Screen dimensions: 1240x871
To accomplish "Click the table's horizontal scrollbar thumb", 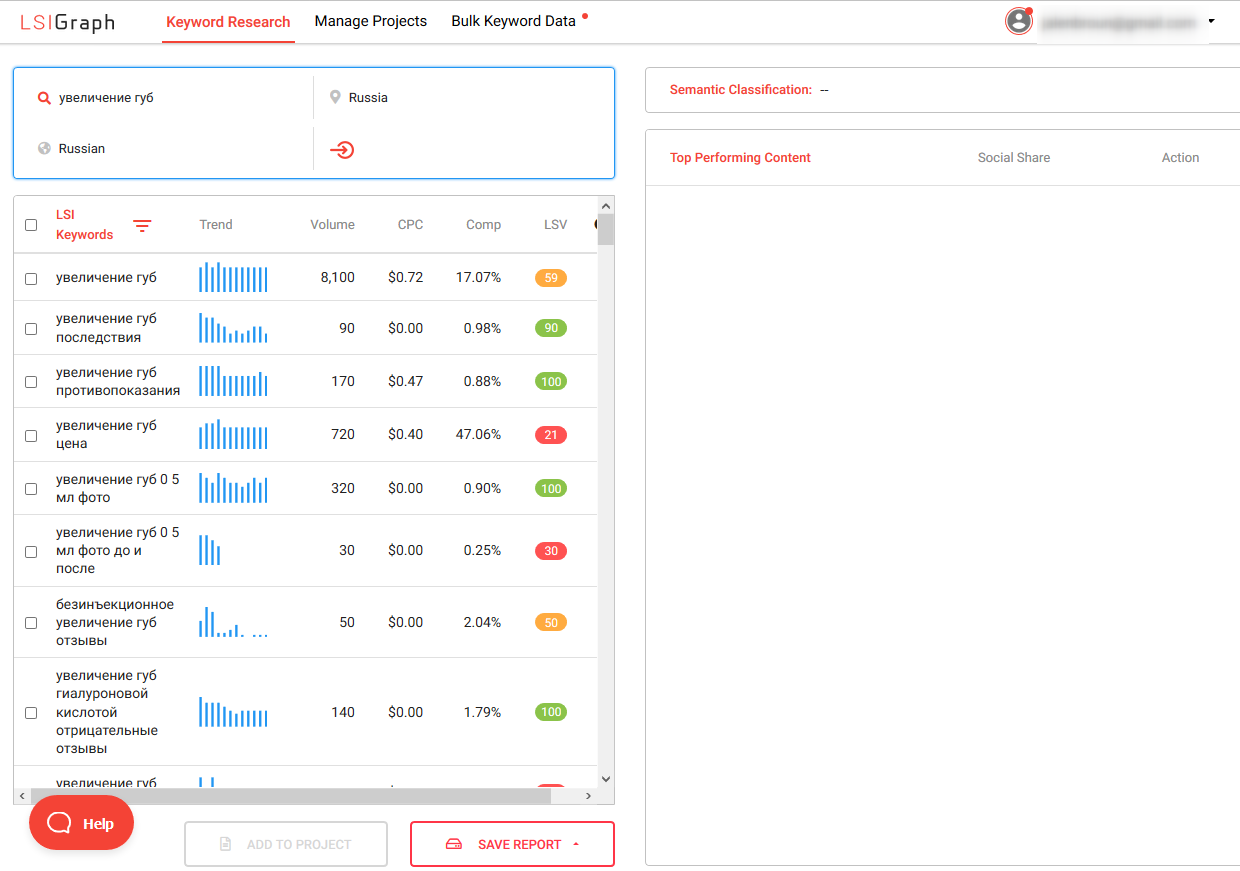I will pyautogui.click(x=290, y=796).
